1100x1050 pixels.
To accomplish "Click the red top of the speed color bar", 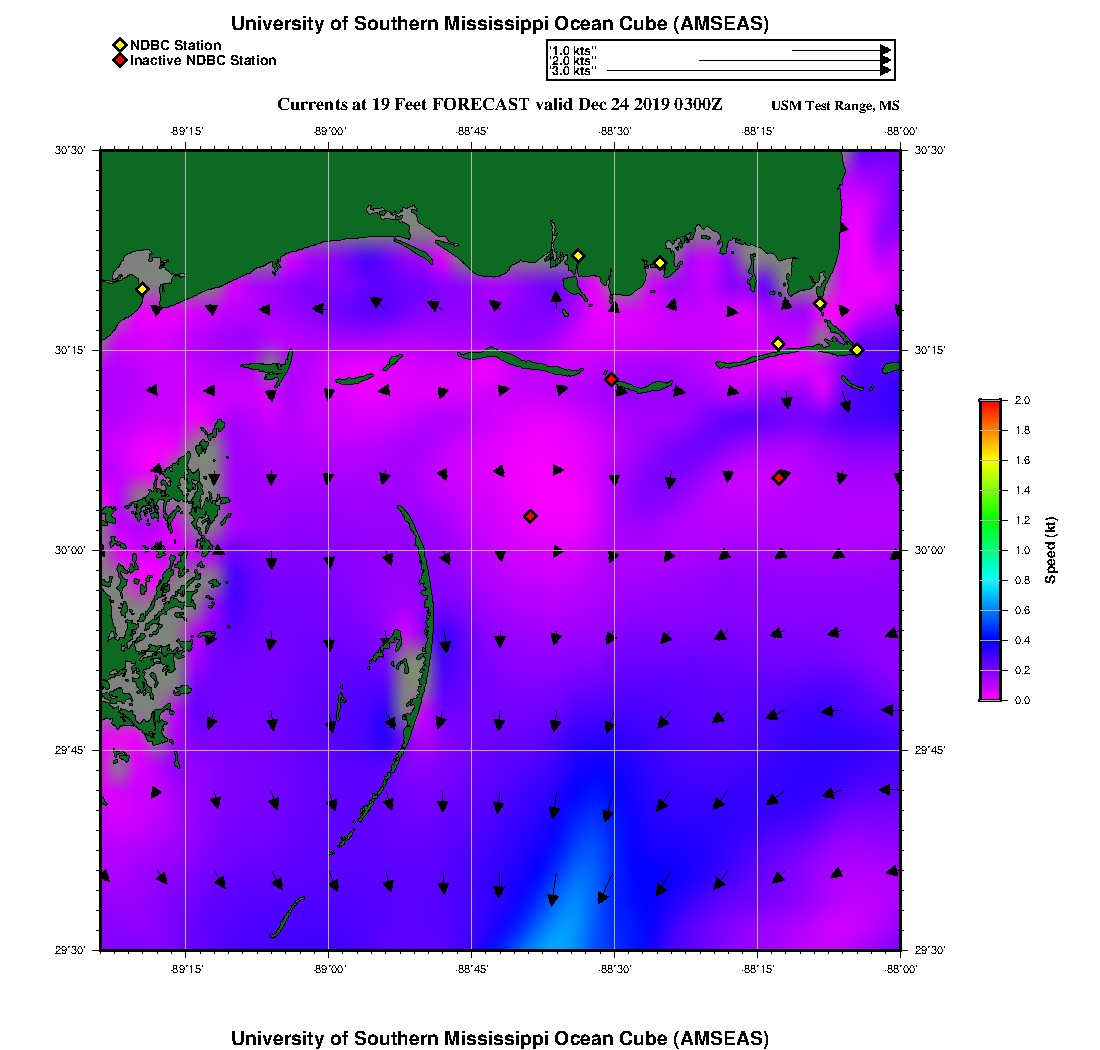I will point(989,404).
